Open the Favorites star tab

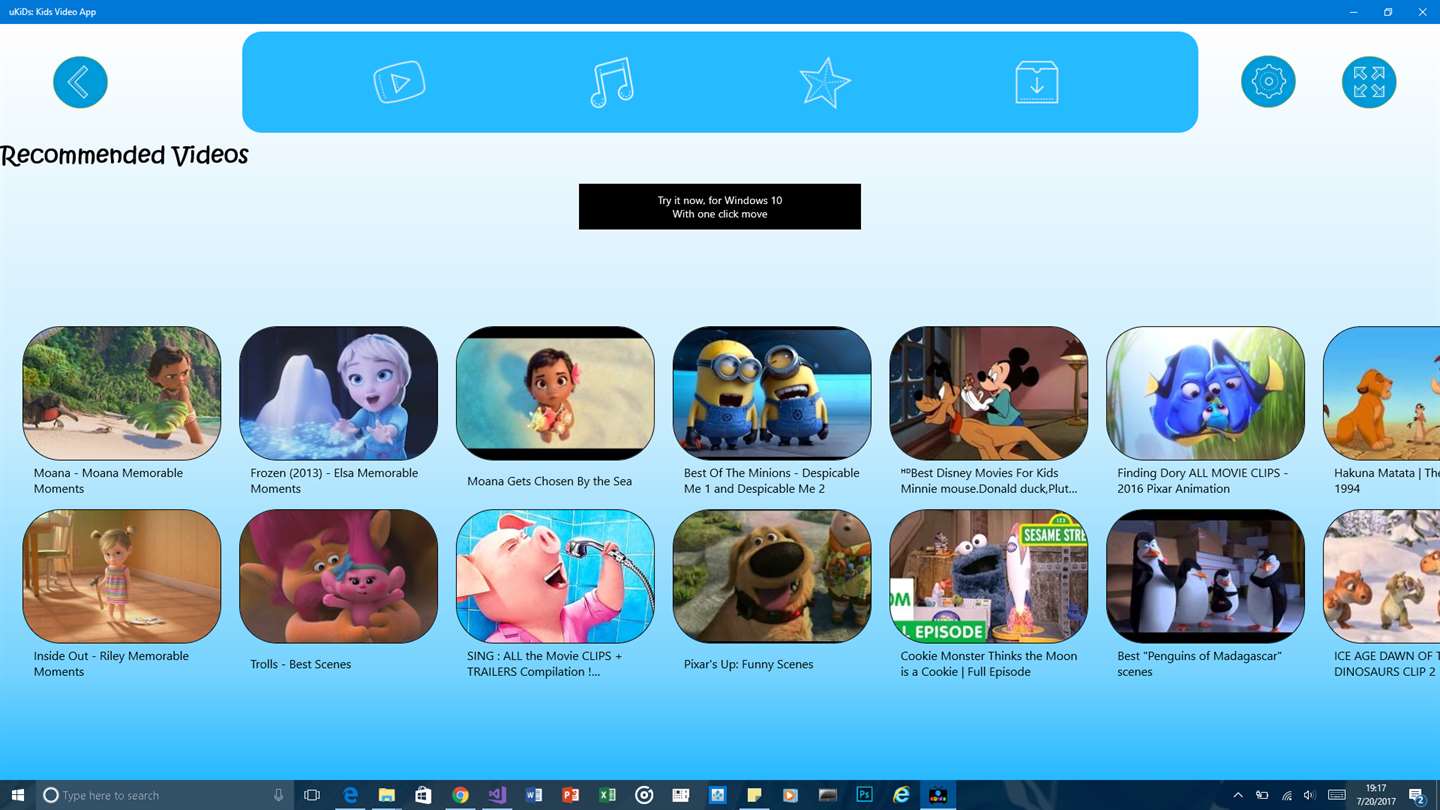click(x=825, y=82)
